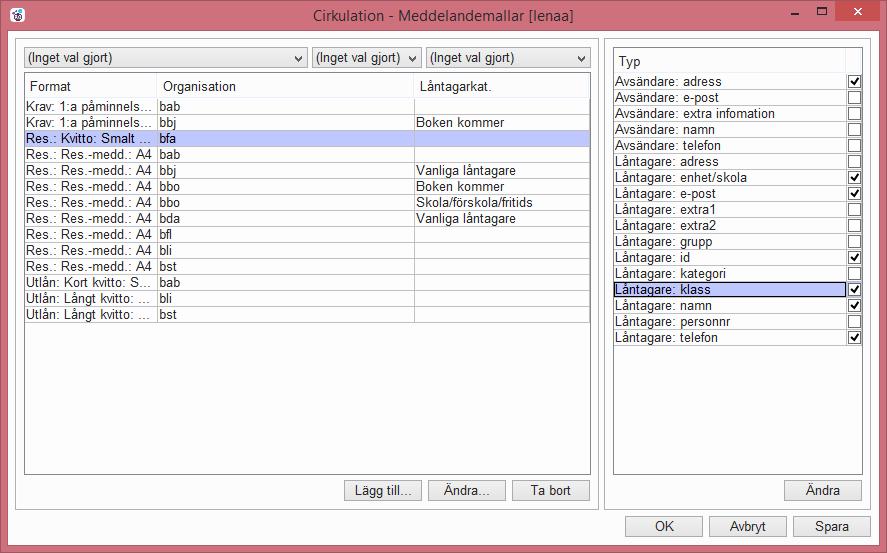The width and height of the screenshot is (887, 553).
Task: Sort by the Format column header
Action: click(91, 87)
